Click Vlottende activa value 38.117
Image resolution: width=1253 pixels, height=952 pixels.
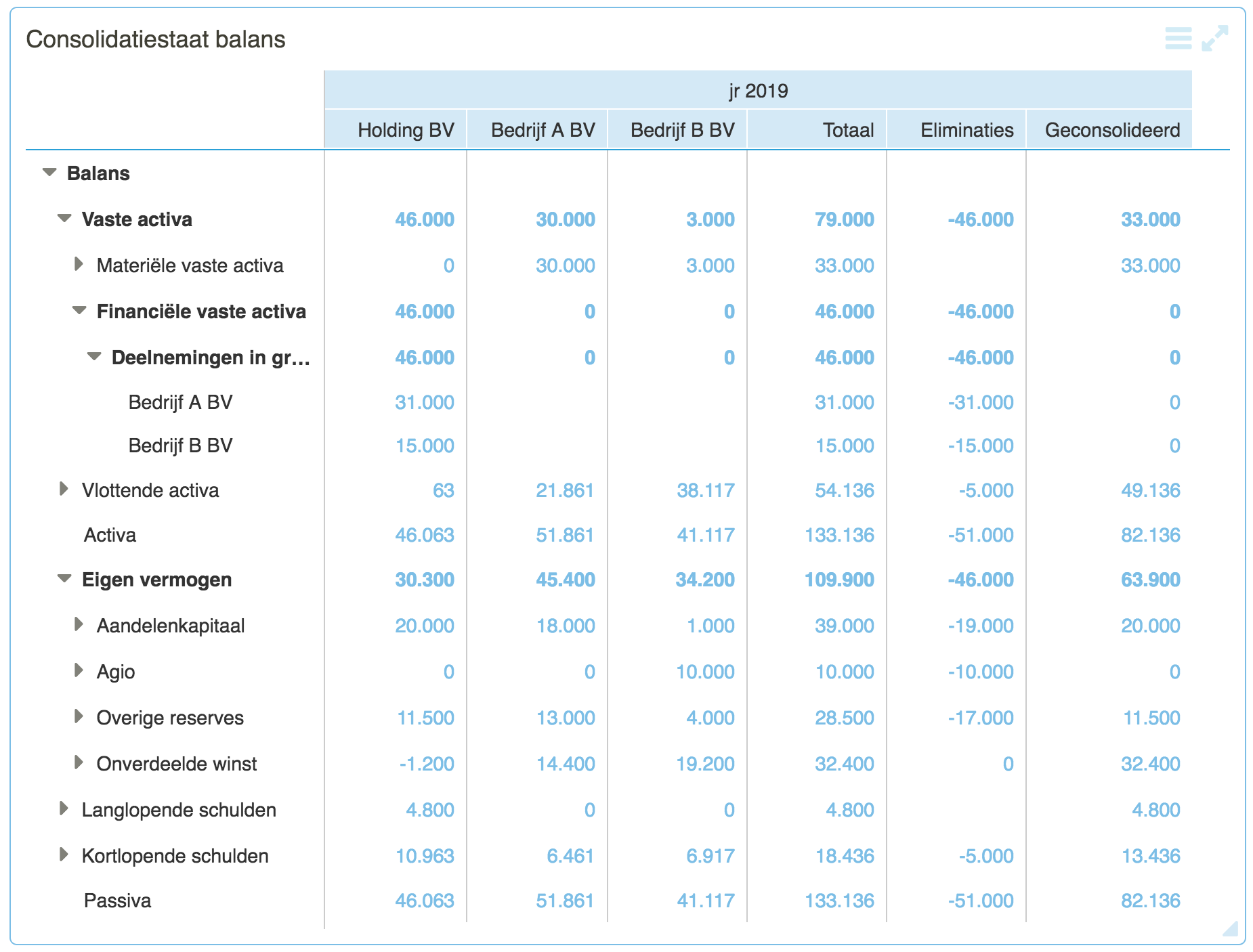pyautogui.click(x=706, y=490)
